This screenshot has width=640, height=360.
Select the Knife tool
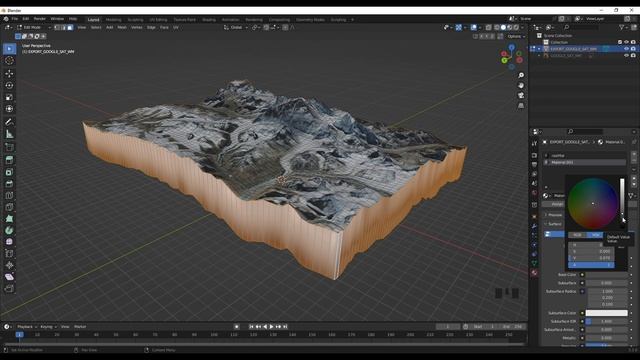[x=9, y=207]
